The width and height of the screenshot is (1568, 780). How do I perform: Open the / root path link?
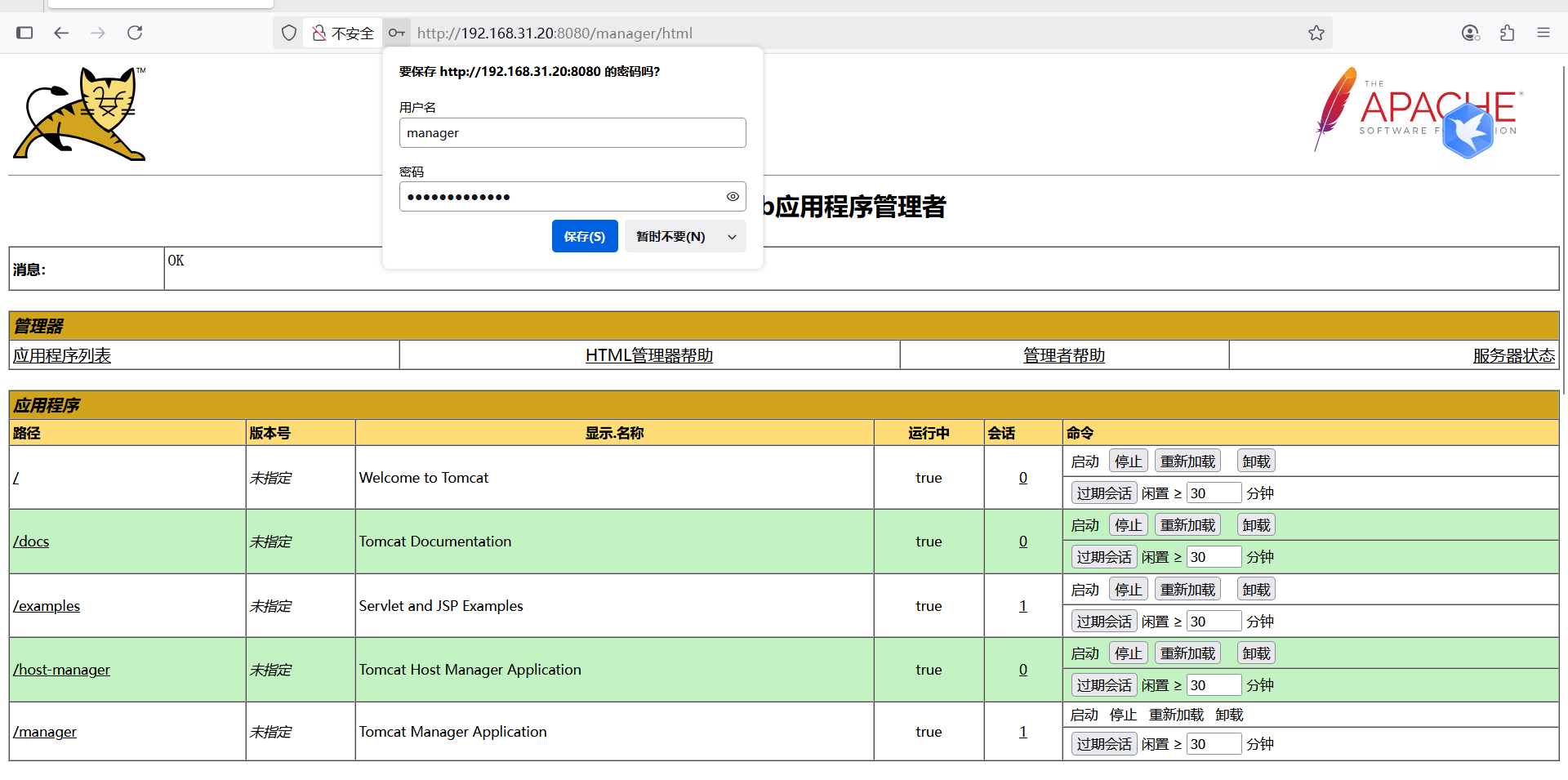[16, 478]
